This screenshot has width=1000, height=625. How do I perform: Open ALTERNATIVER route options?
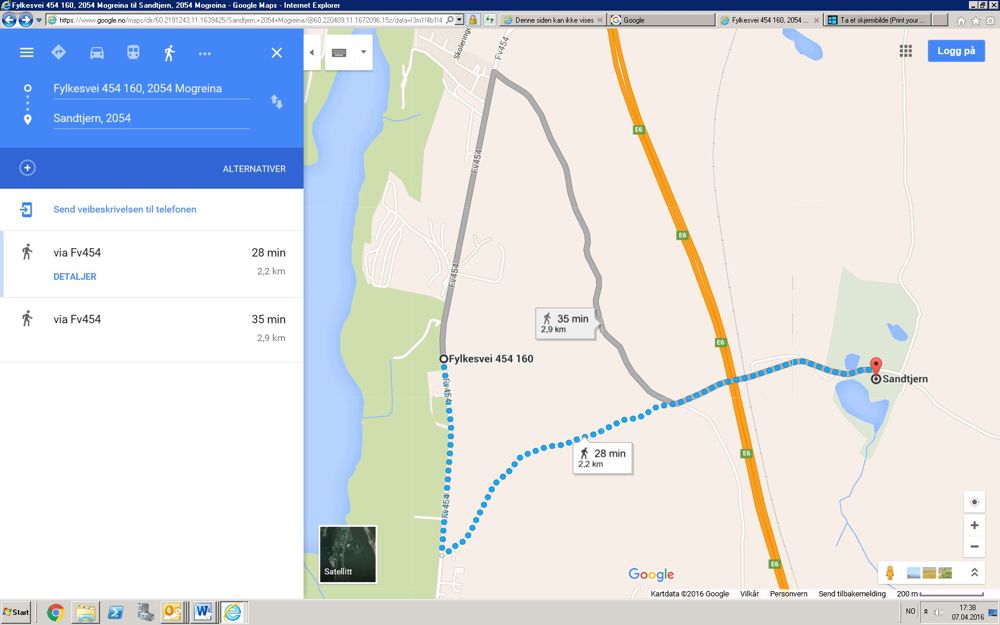[254, 169]
